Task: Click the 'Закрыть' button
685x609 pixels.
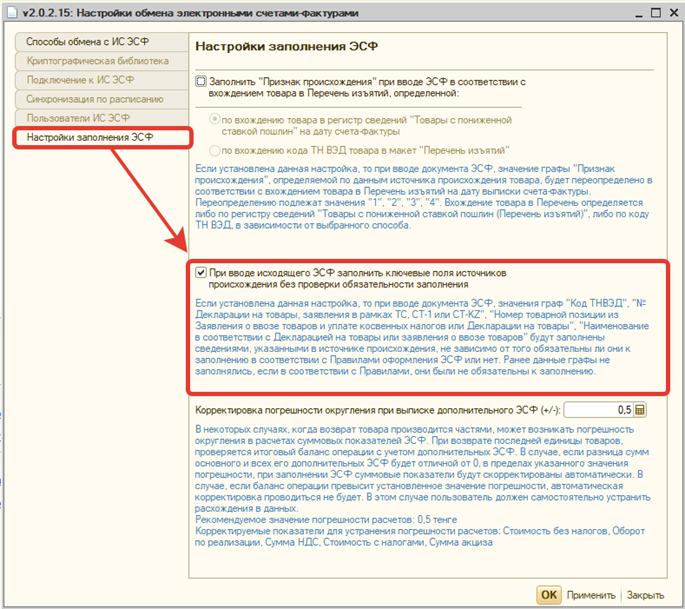Action: [645, 595]
